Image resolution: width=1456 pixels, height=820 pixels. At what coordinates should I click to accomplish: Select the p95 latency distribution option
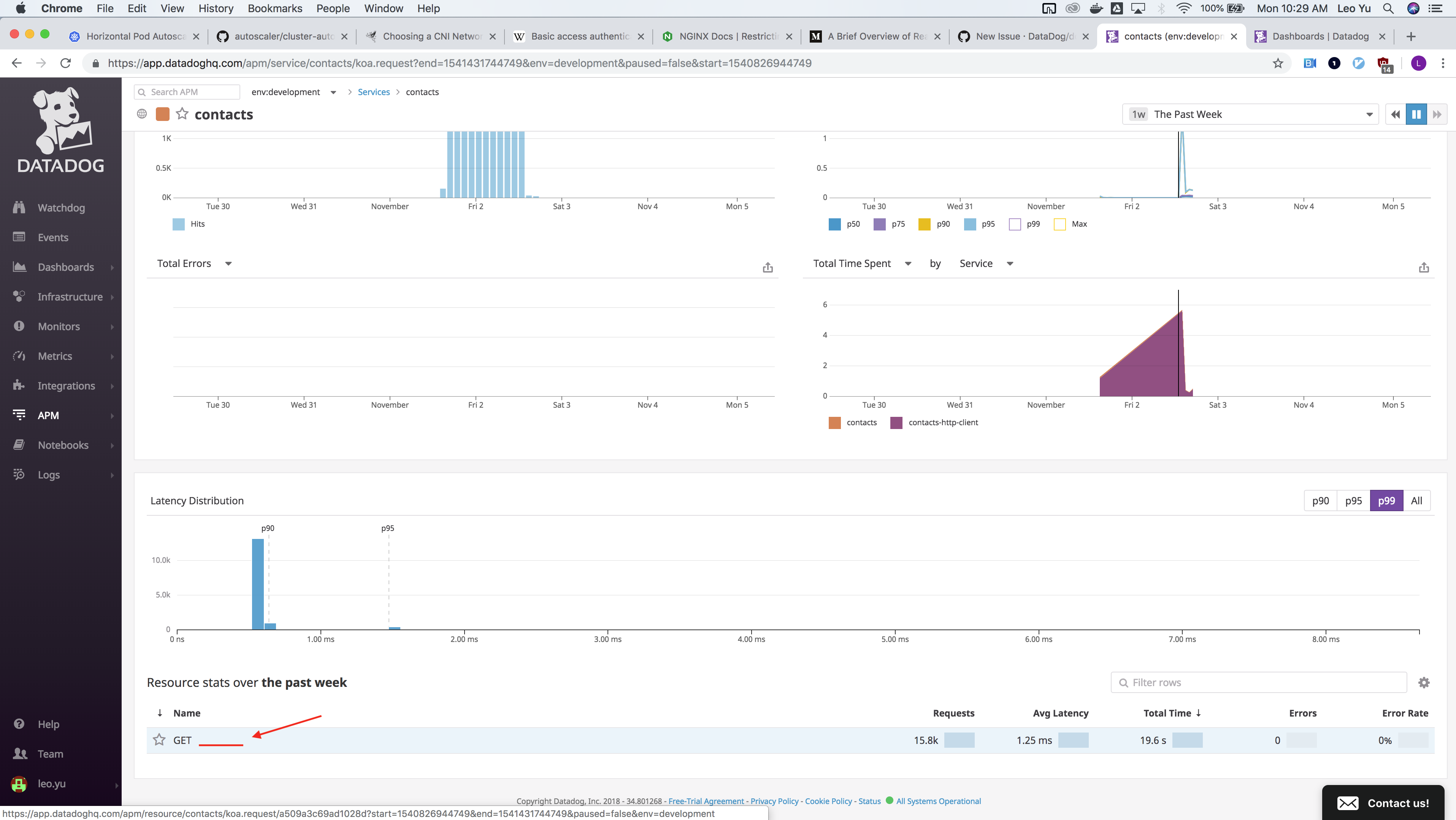pyautogui.click(x=1353, y=500)
